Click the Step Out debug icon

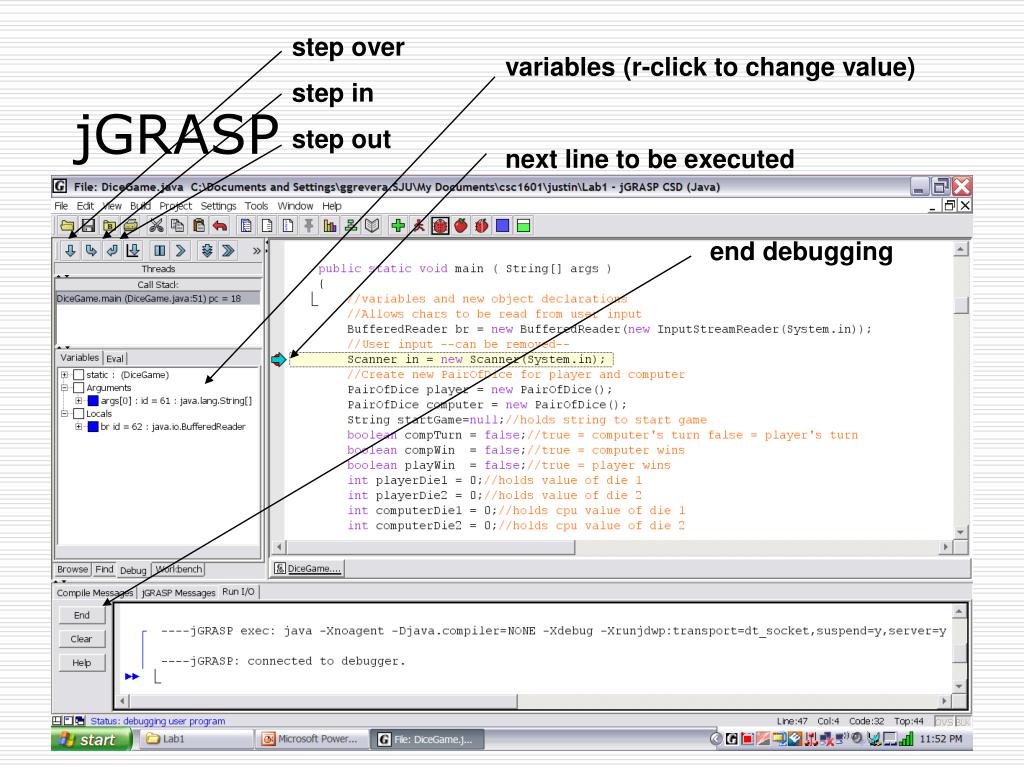click(112, 250)
